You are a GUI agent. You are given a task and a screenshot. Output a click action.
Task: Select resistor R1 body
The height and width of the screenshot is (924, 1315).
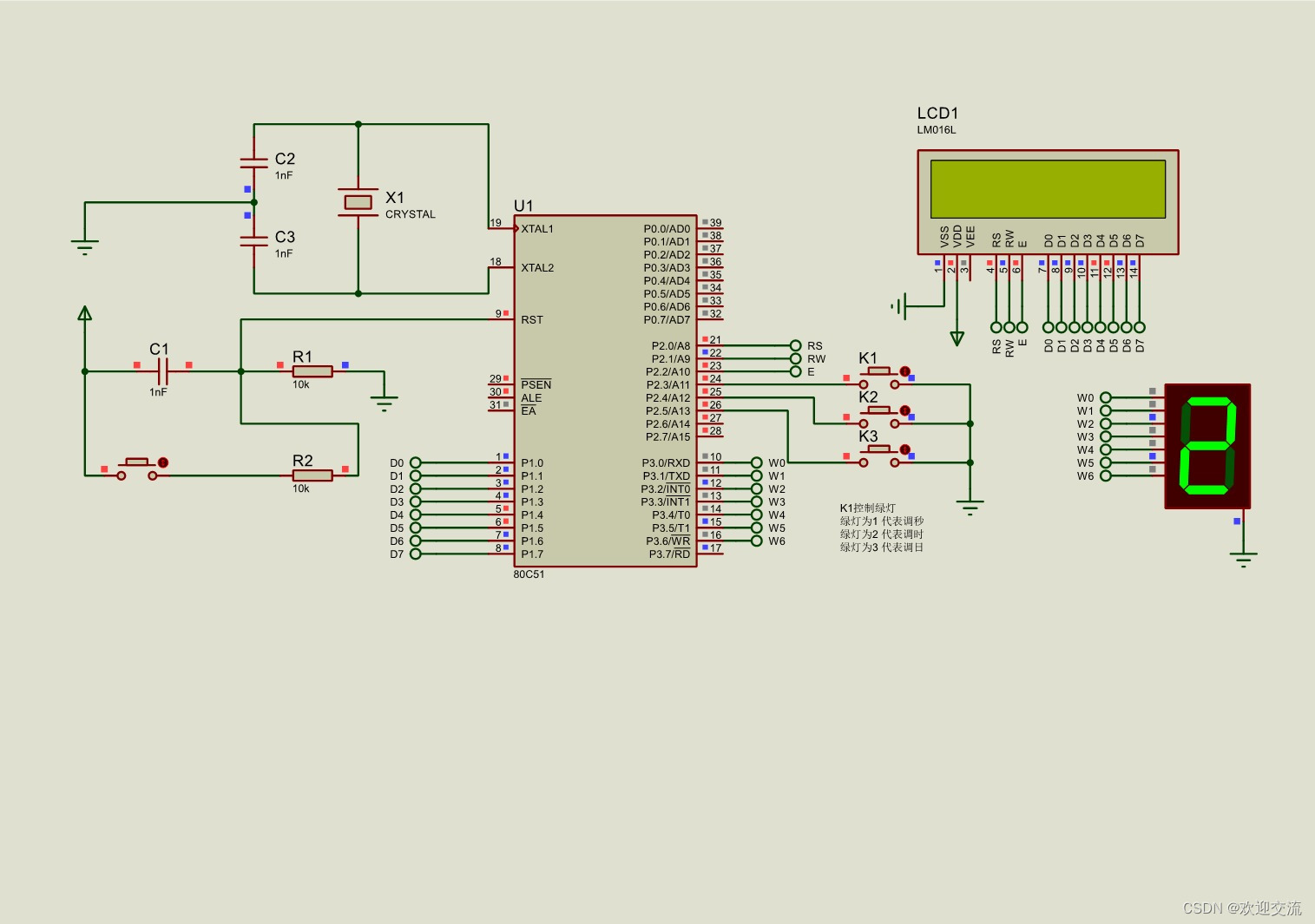click(312, 371)
